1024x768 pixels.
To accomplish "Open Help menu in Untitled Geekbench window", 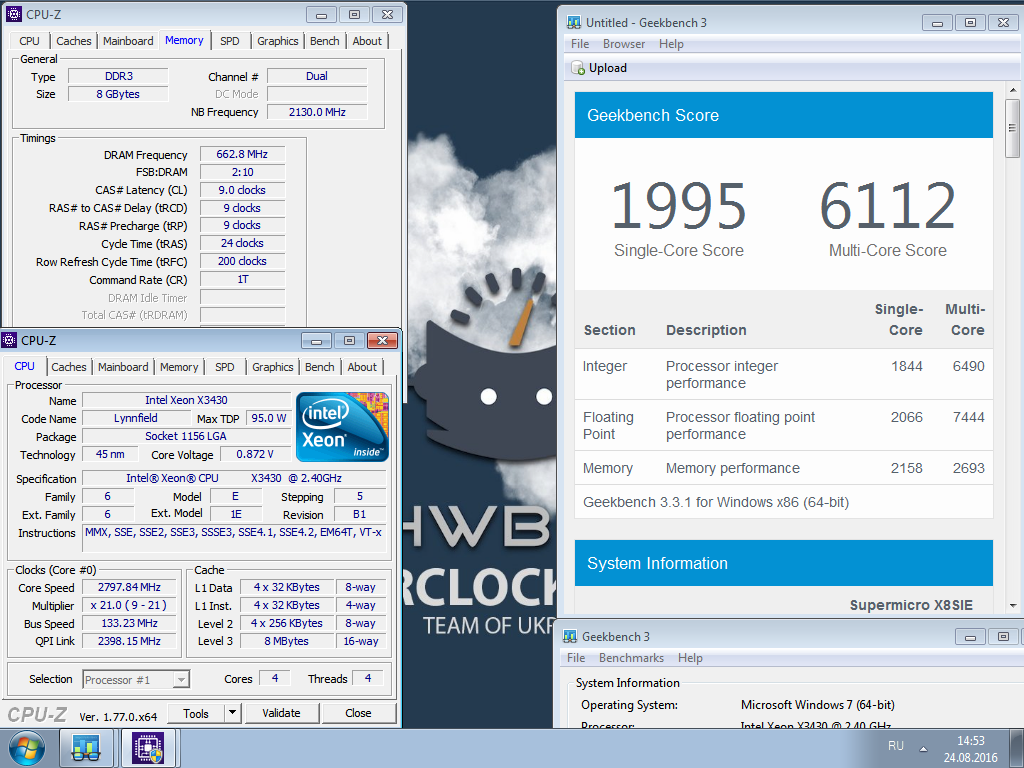I will click(671, 44).
